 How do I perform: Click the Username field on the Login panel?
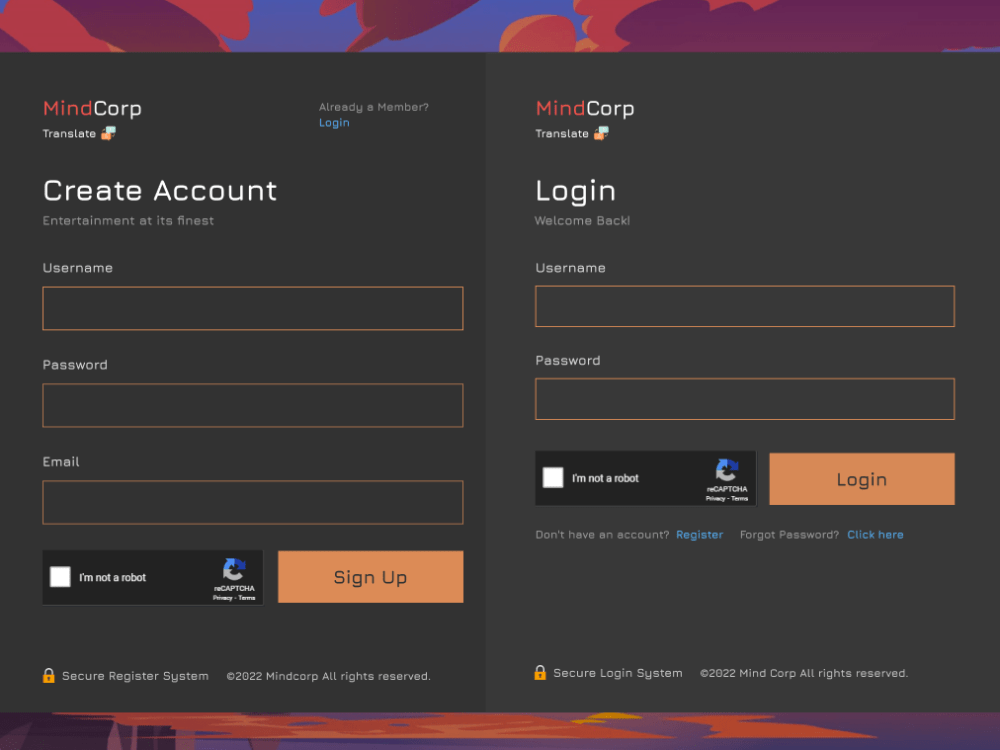pos(745,306)
